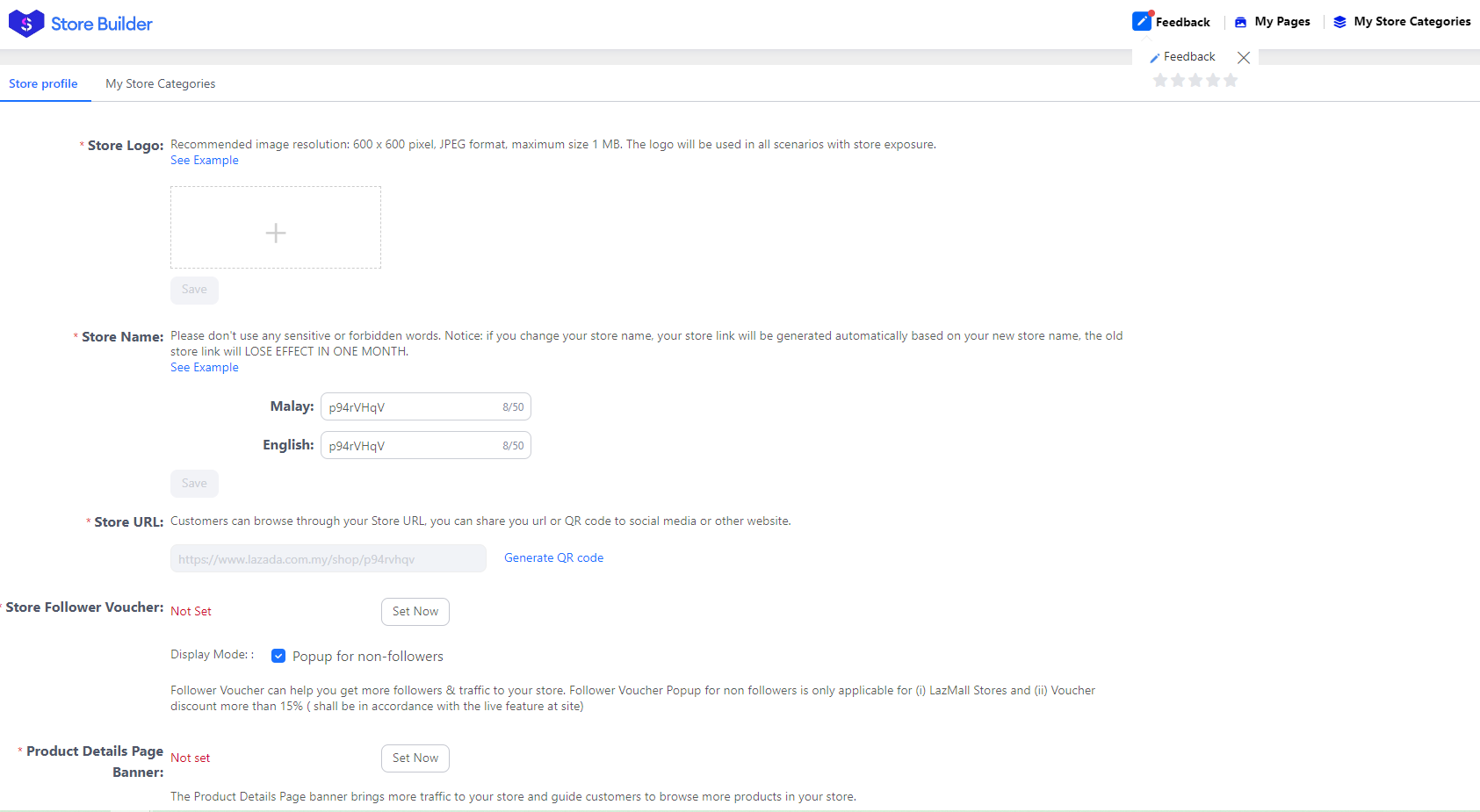The height and width of the screenshot is (812, 1480).
Task: Click See Example under Store Logo
Action: click(204, 160)
